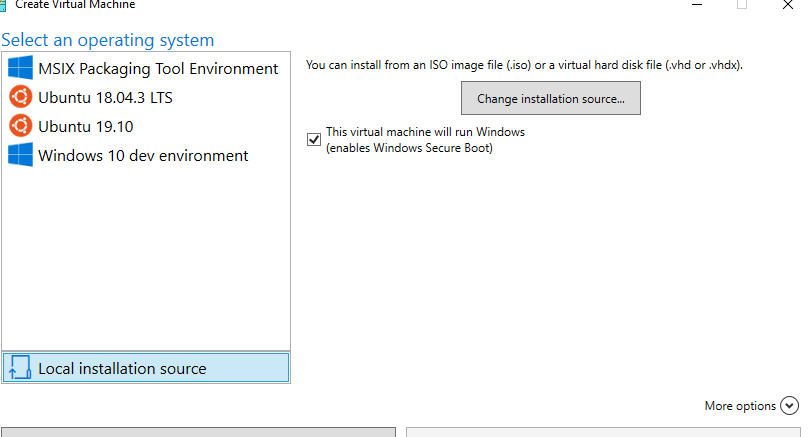Screen dimensions: 811x437
Task: Close the Create Virtual Machine window
Action: pos(789,4)
